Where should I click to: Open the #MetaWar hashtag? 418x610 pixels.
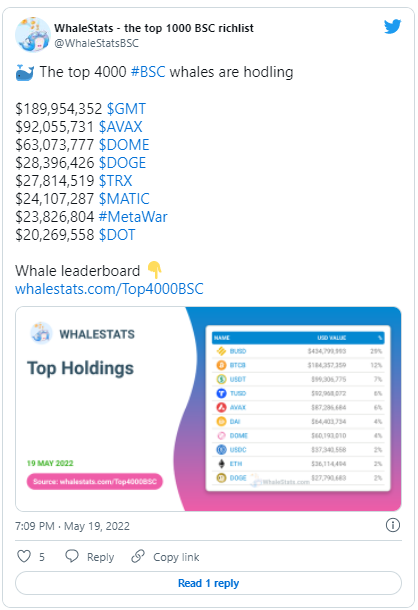point(133,217)
